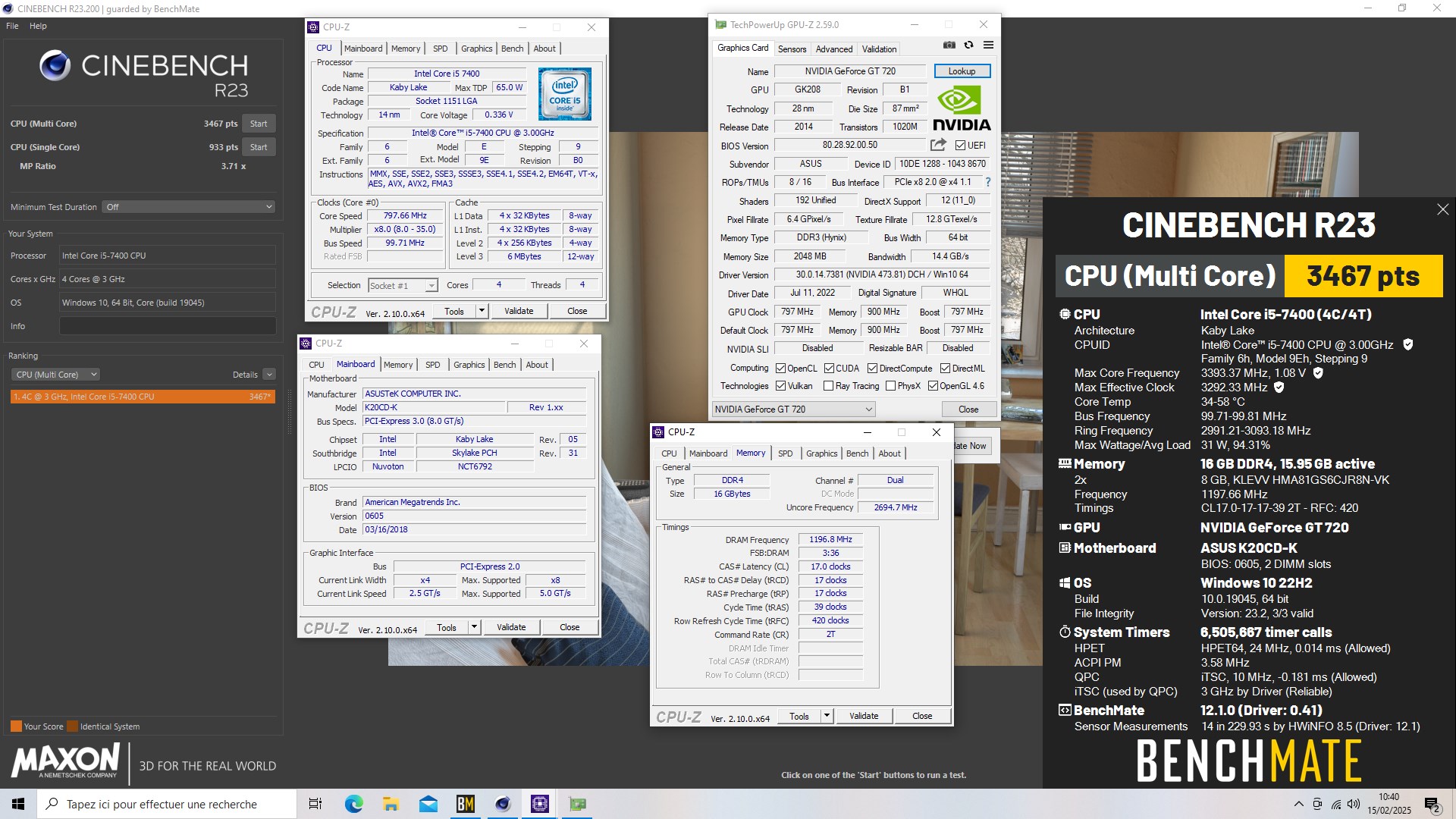1456x819 pixels.
Task: Close the BenchMate result overlay with X
Action: [1442, 209]
